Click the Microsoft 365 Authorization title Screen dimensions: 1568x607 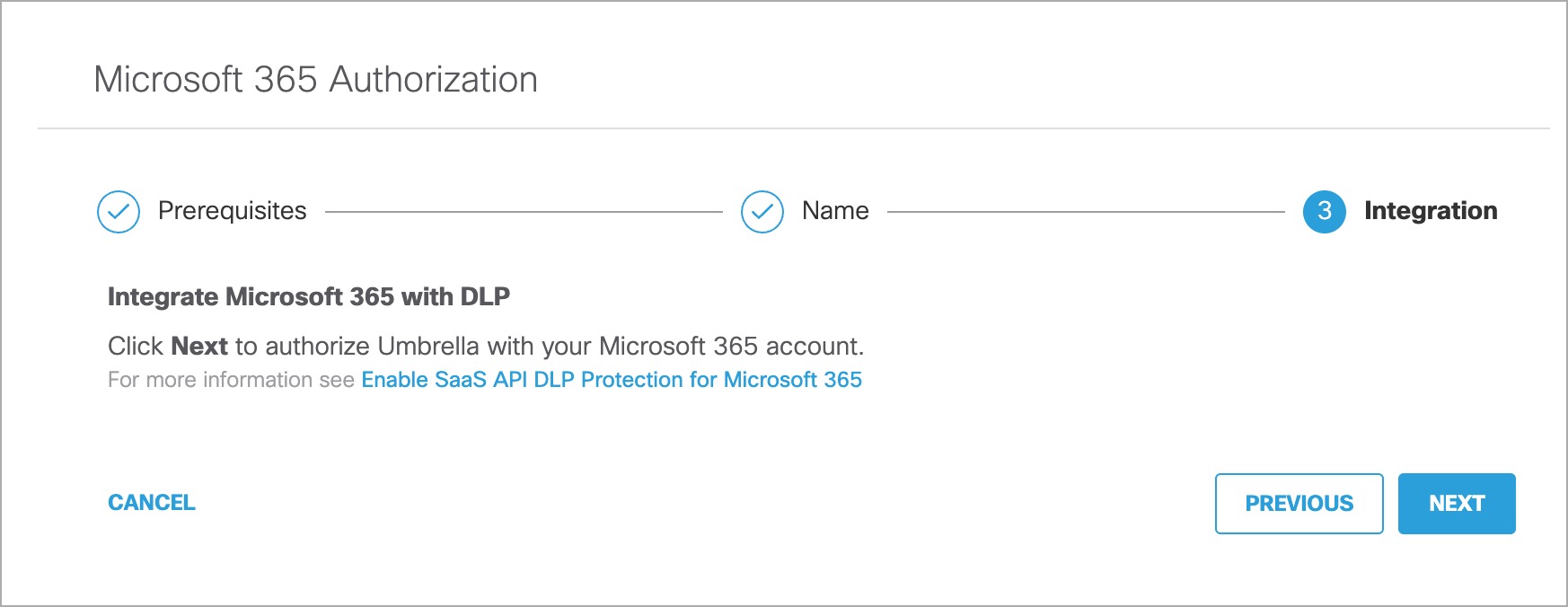tap(316, 80)
